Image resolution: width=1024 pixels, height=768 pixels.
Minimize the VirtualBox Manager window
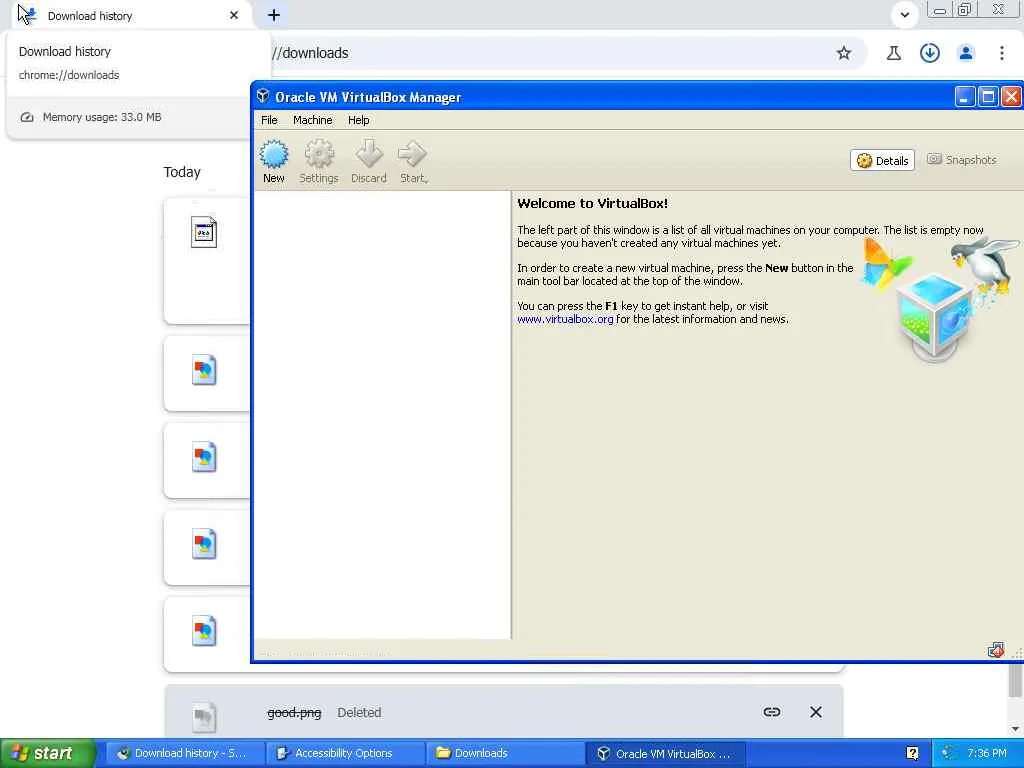(x=965, y=97)
